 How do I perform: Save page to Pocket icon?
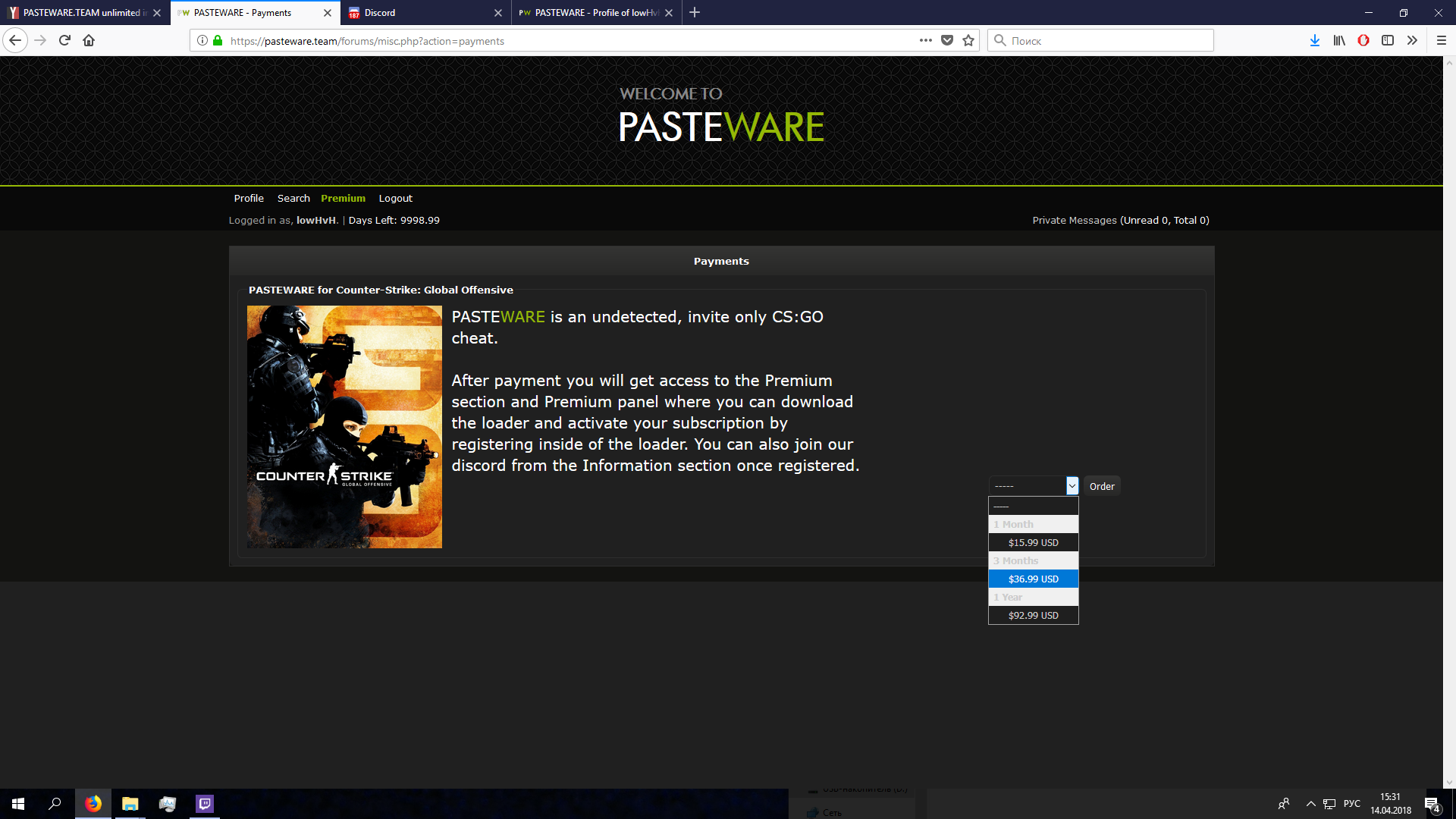[947, 41]
